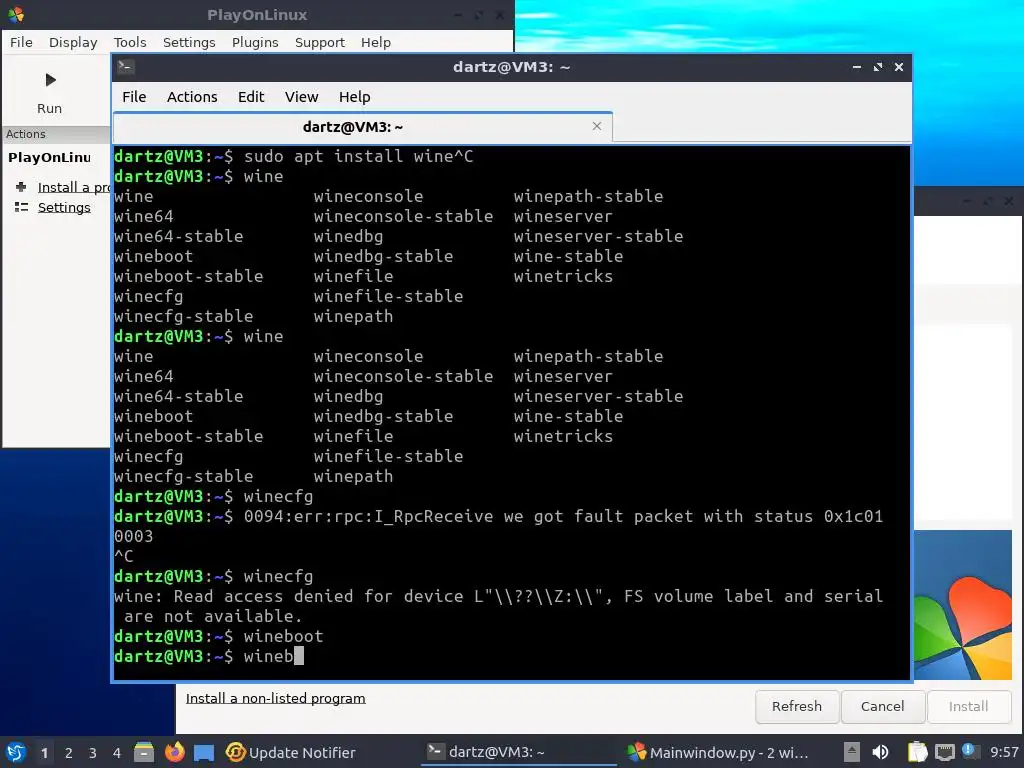Click 'winetricks' in the first completion list

[x=563, y=276]
